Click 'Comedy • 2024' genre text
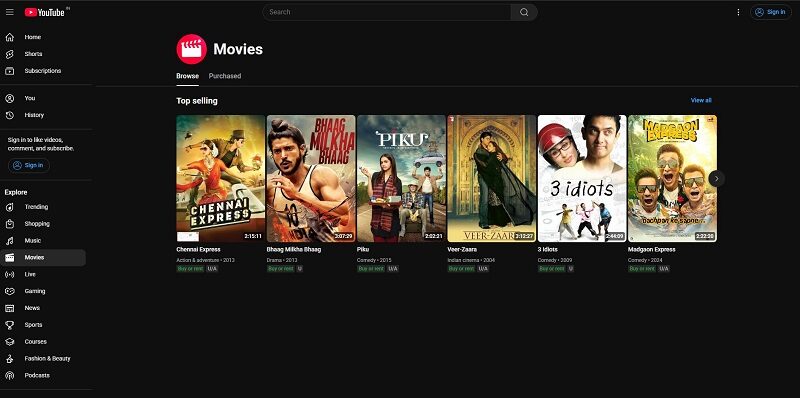800x398 pixels. 645,260
